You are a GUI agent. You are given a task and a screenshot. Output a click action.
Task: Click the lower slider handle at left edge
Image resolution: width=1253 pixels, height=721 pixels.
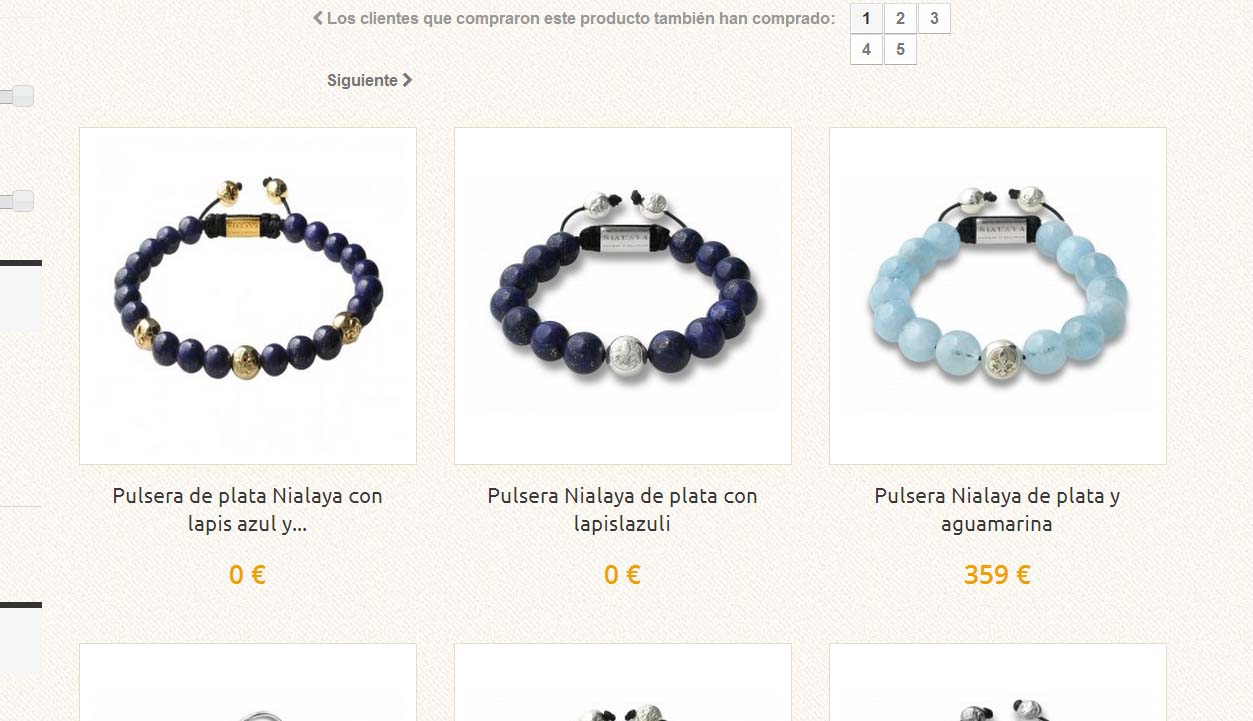tap(18, 201)
